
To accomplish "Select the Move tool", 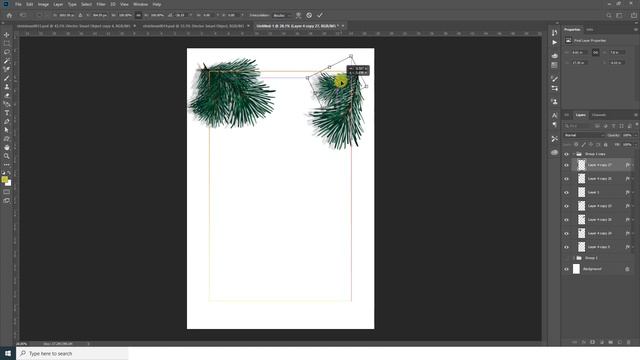I will coord(7,35).
